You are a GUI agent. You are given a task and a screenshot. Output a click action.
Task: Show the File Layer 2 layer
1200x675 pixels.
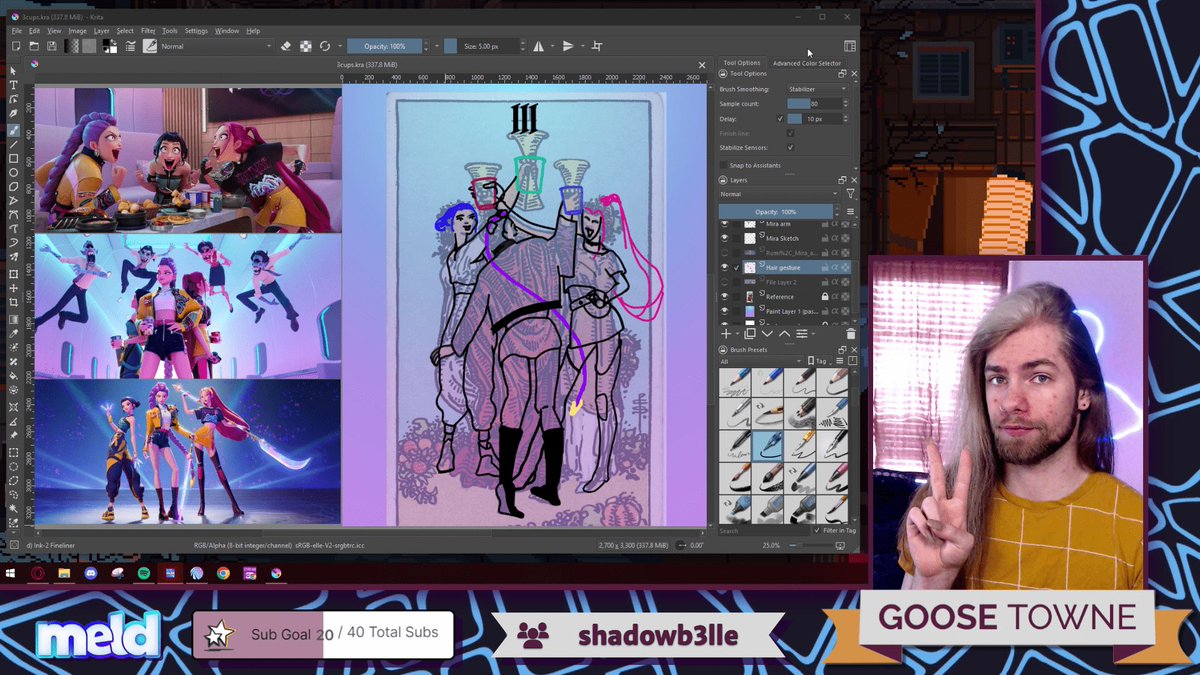(x=725, y=282)
